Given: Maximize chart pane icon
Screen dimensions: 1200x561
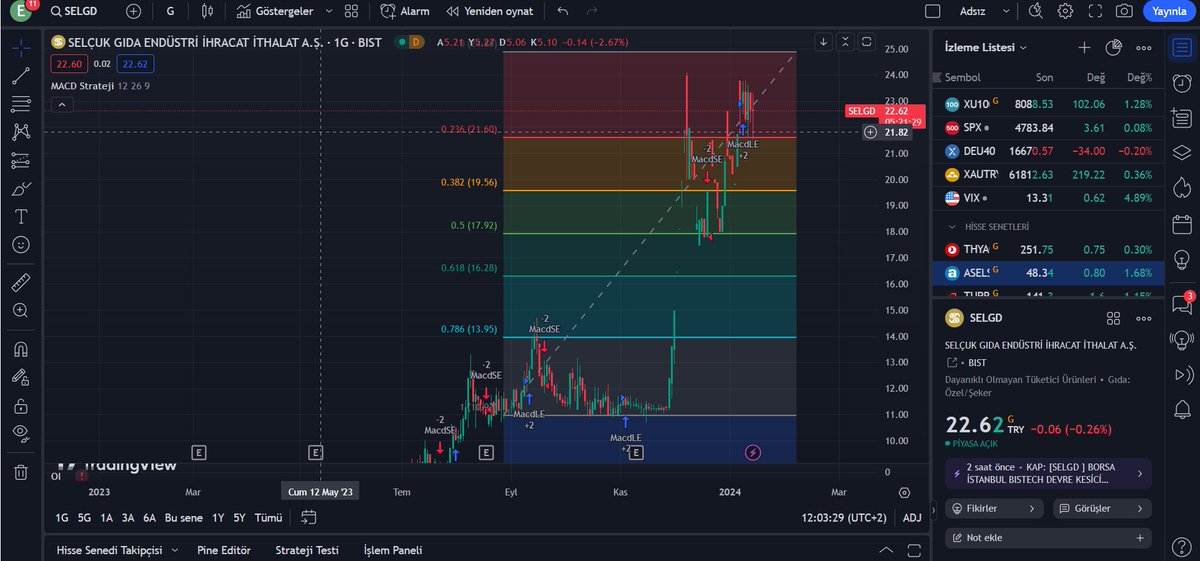Looking at the screenshot, I should point(866,42).
